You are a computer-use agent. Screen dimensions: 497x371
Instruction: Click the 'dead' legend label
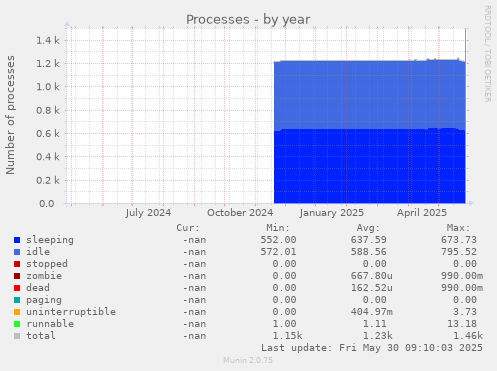pyautogui.click(x=38, y=288)
